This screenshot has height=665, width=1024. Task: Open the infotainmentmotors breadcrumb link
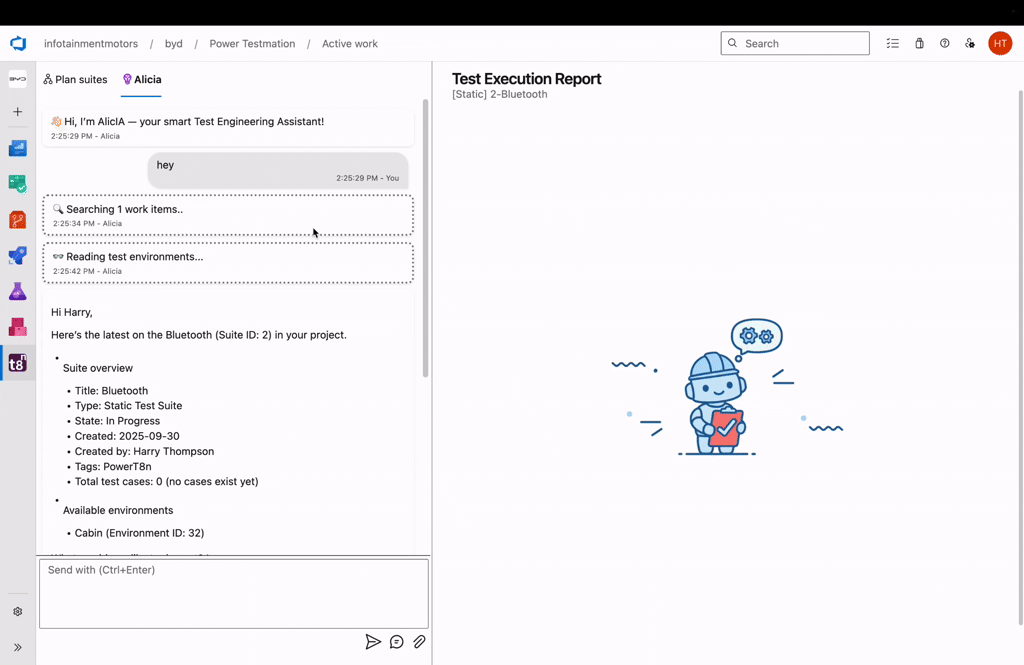(x=91, y=43)
